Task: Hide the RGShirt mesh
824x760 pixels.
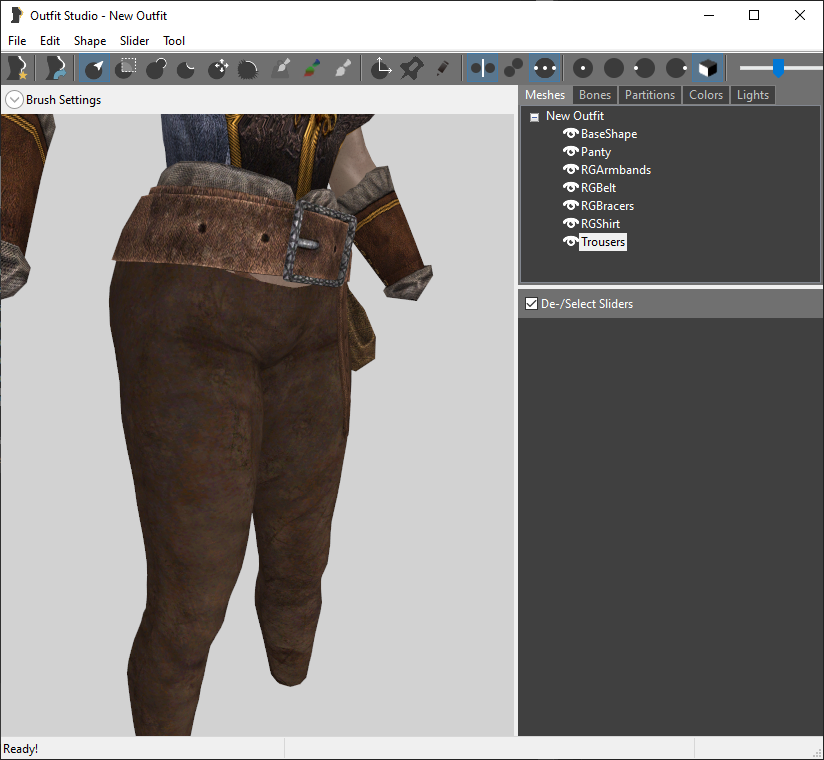Action: pyautogui.click(x=570, y=223)
